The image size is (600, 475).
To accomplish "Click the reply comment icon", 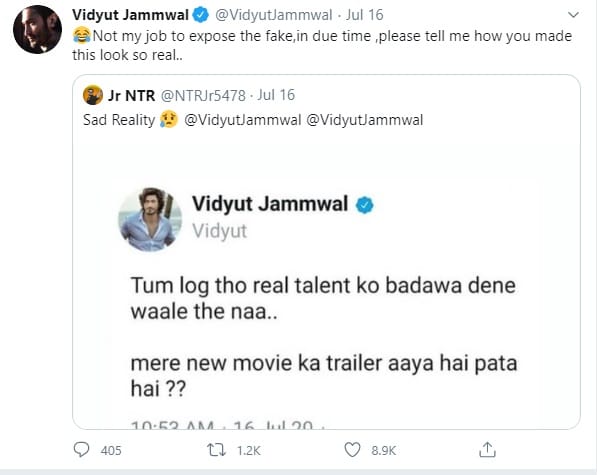I will click(82, 450).
